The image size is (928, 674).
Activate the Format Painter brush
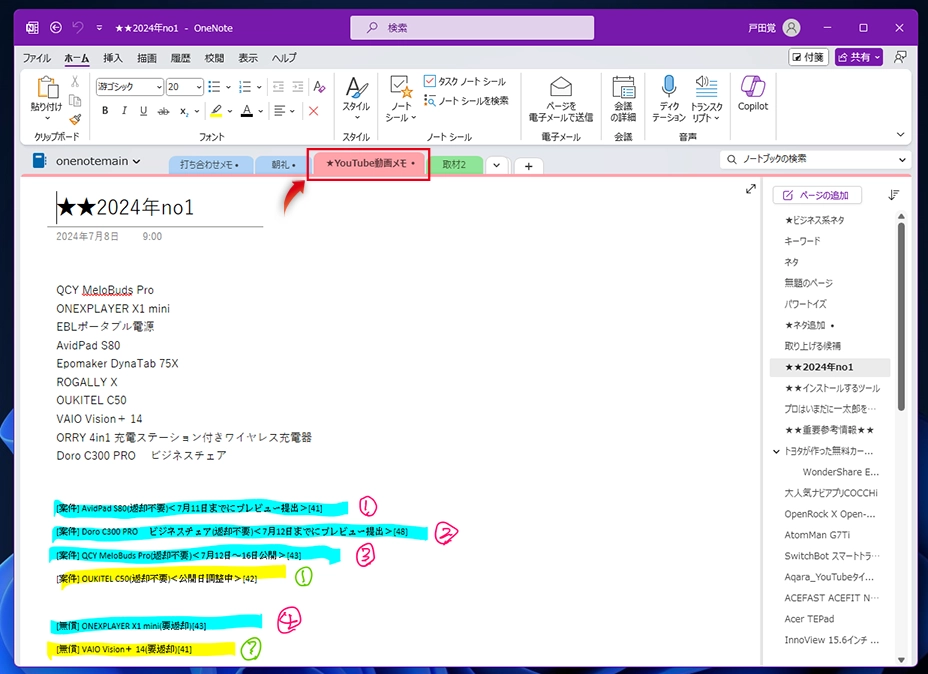point(75,119)
